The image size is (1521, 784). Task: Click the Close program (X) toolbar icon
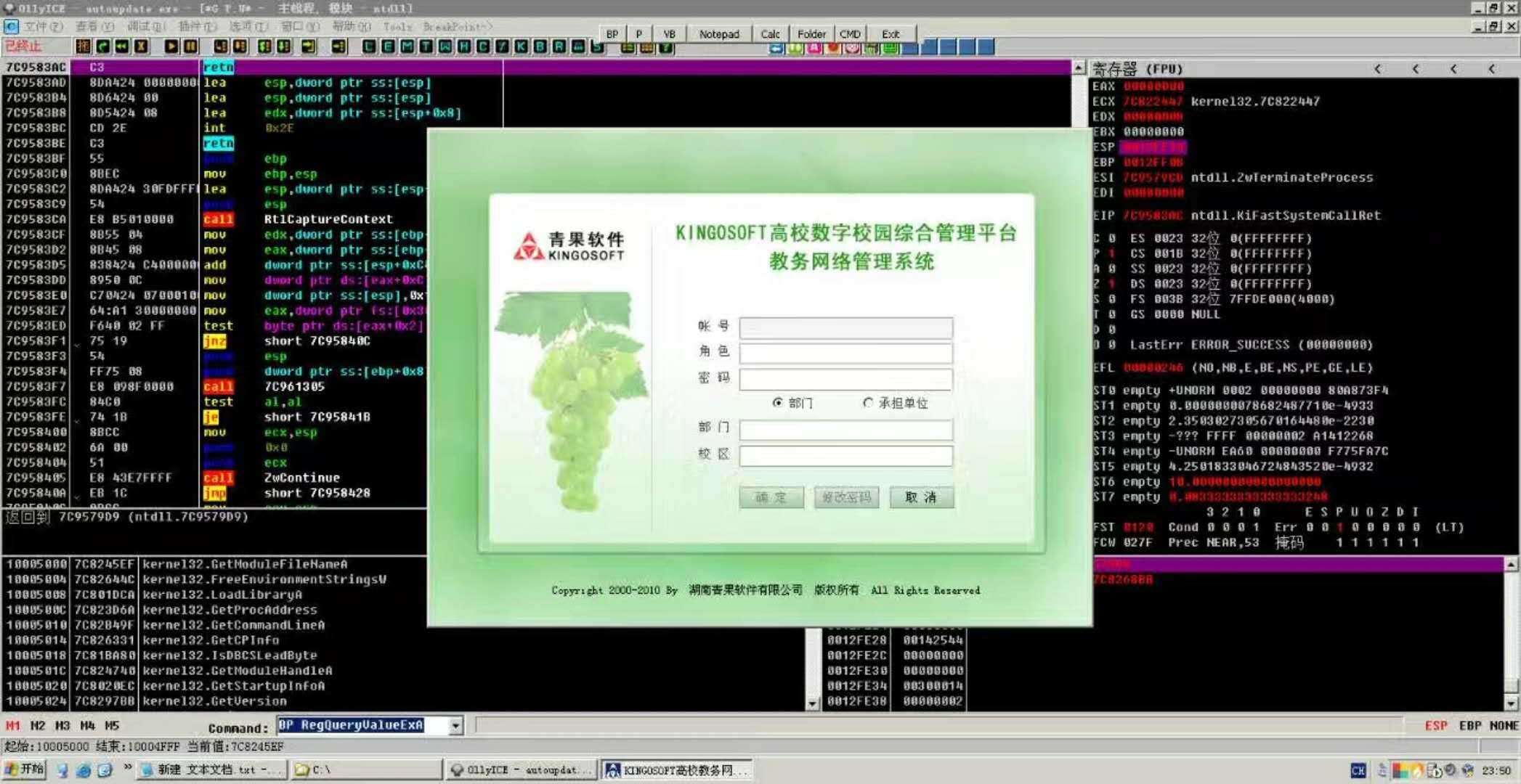(x=142, y=47)
